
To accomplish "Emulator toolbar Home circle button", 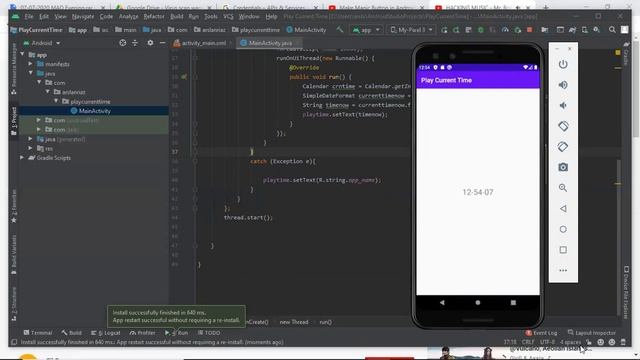I will (563, 229).
